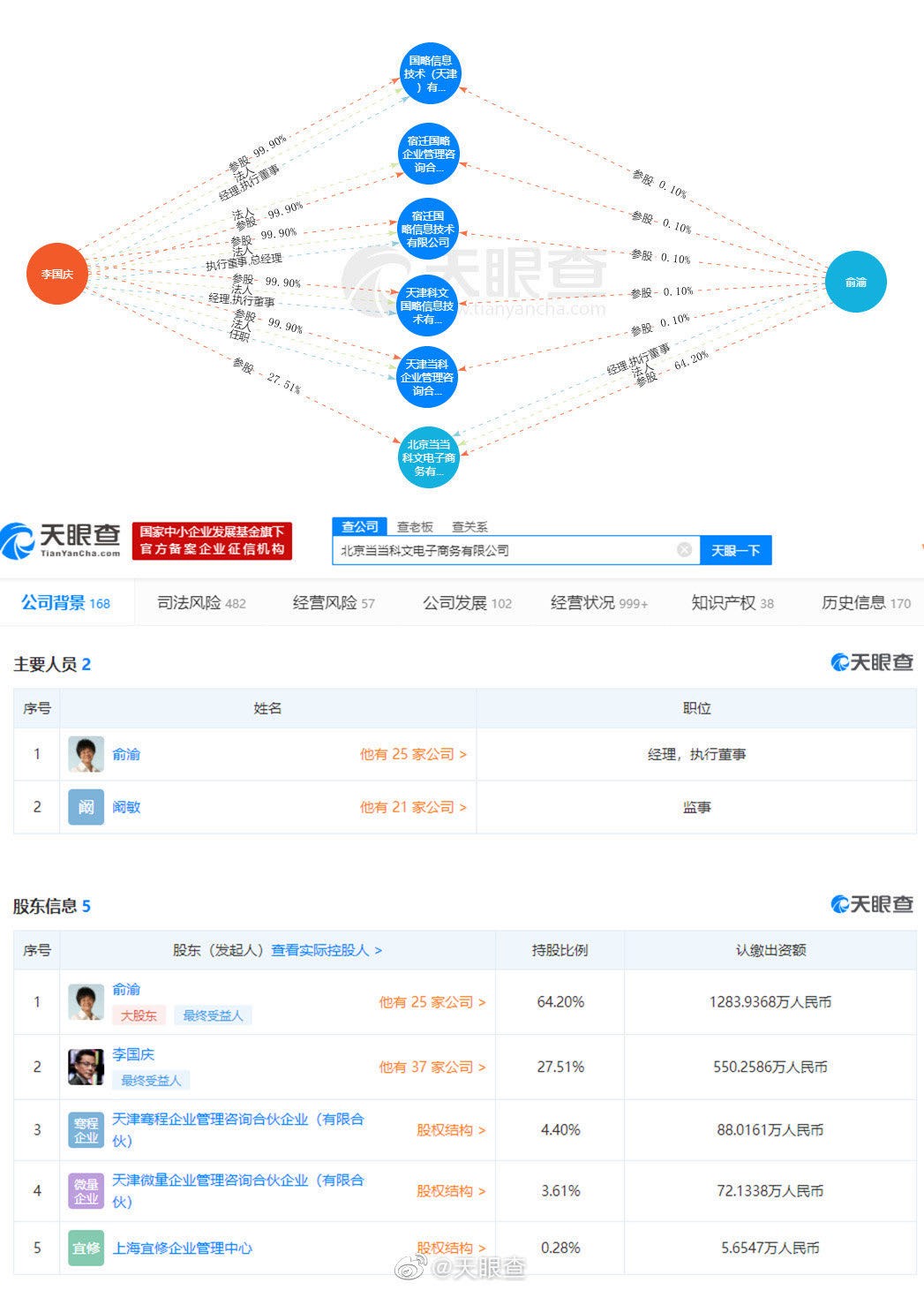Expand 股权结构 for 上海宜修企业管理中心
Image resolution: width=924 pixels, height=1290 pixels.
pos(451,1248)
